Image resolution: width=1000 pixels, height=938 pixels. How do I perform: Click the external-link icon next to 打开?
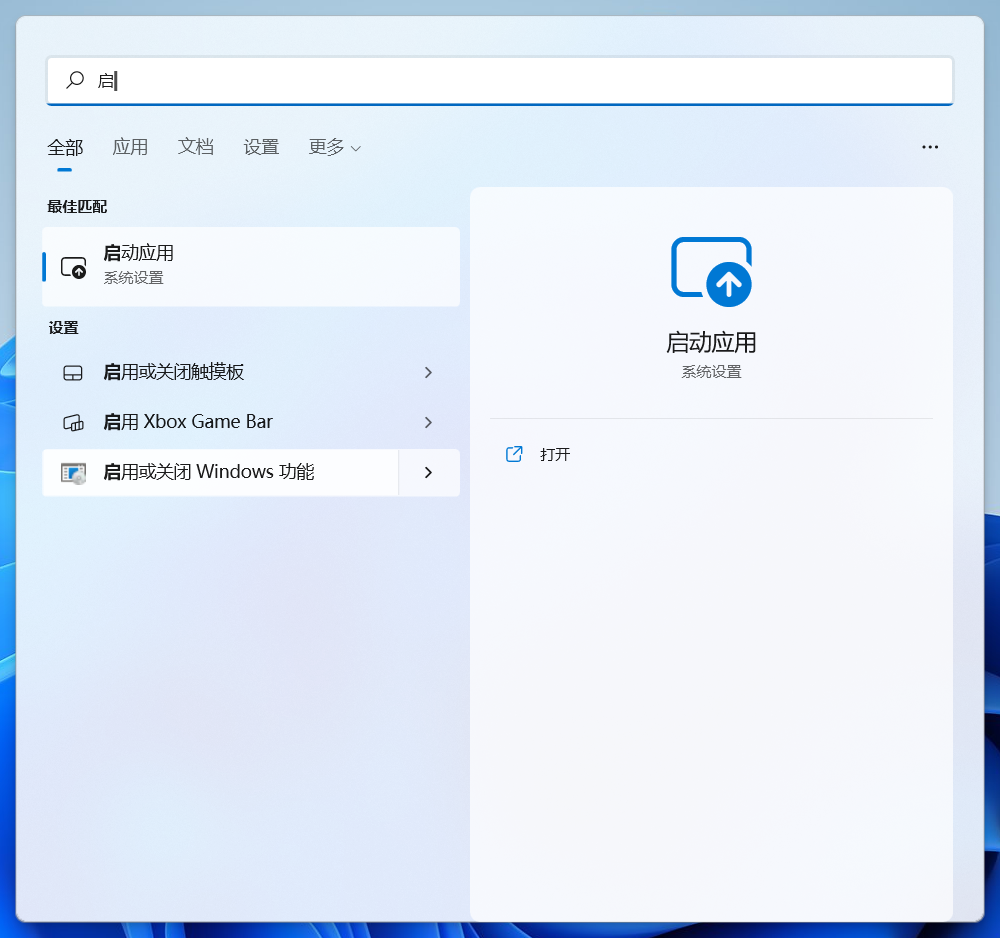tap(513, 454)
